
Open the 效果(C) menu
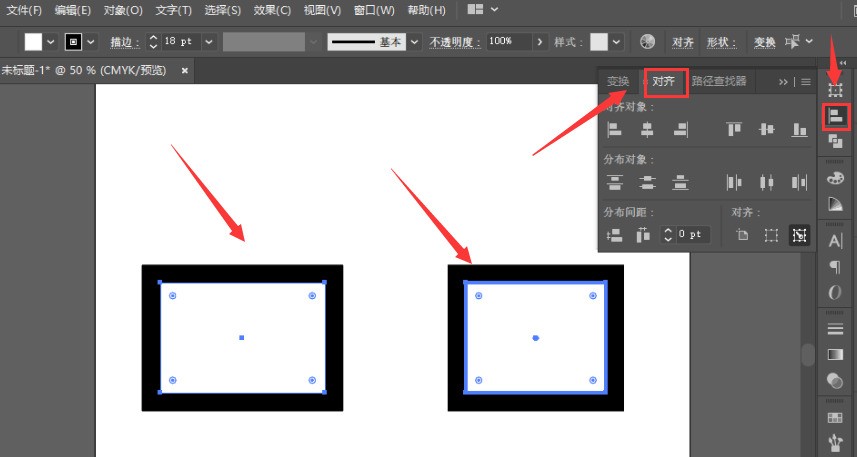(x=272, y=10)
